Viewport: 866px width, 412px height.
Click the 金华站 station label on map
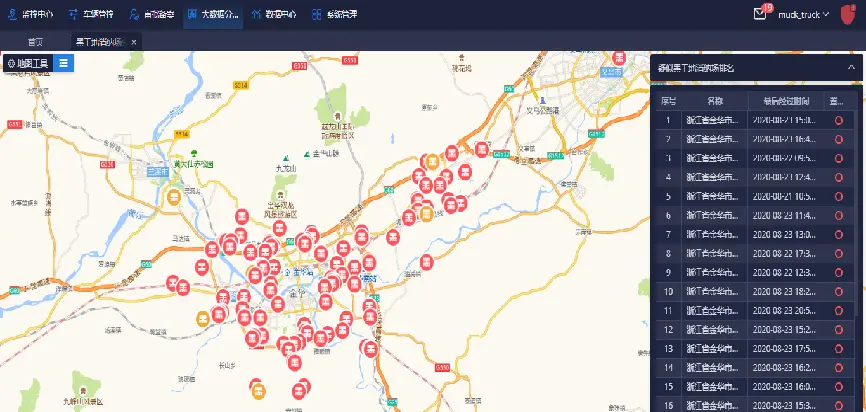pyautogui.click(x=301, y=272)
